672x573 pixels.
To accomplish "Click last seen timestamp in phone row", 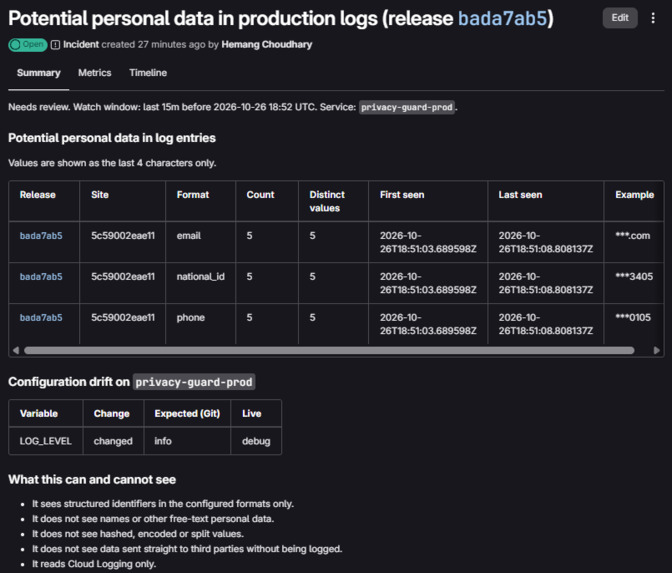I will [x=546, y=324].
